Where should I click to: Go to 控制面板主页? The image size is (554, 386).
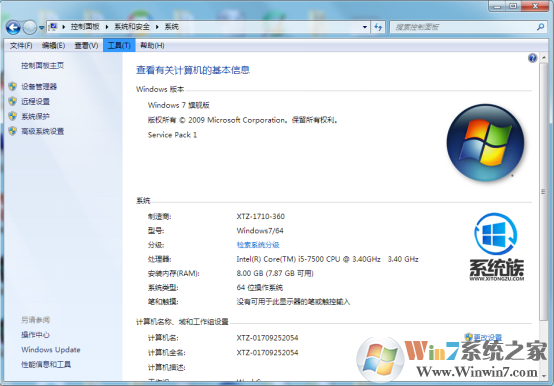42,65
